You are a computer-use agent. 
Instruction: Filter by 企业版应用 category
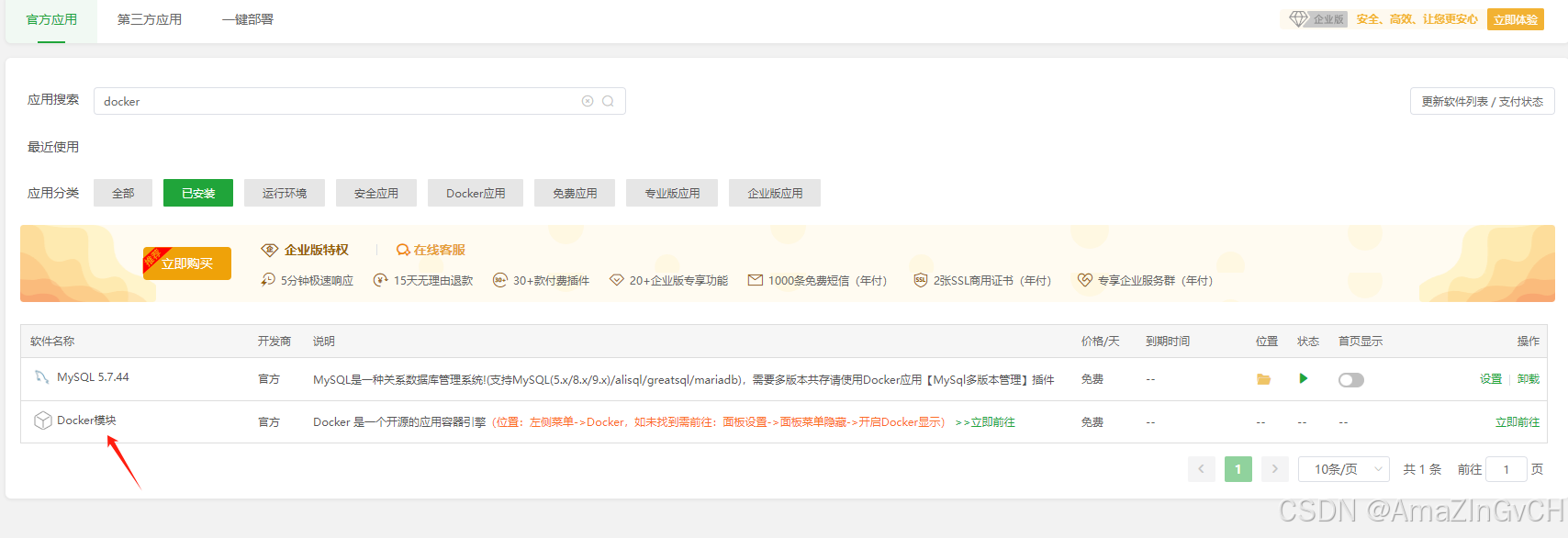click(775, 193)
